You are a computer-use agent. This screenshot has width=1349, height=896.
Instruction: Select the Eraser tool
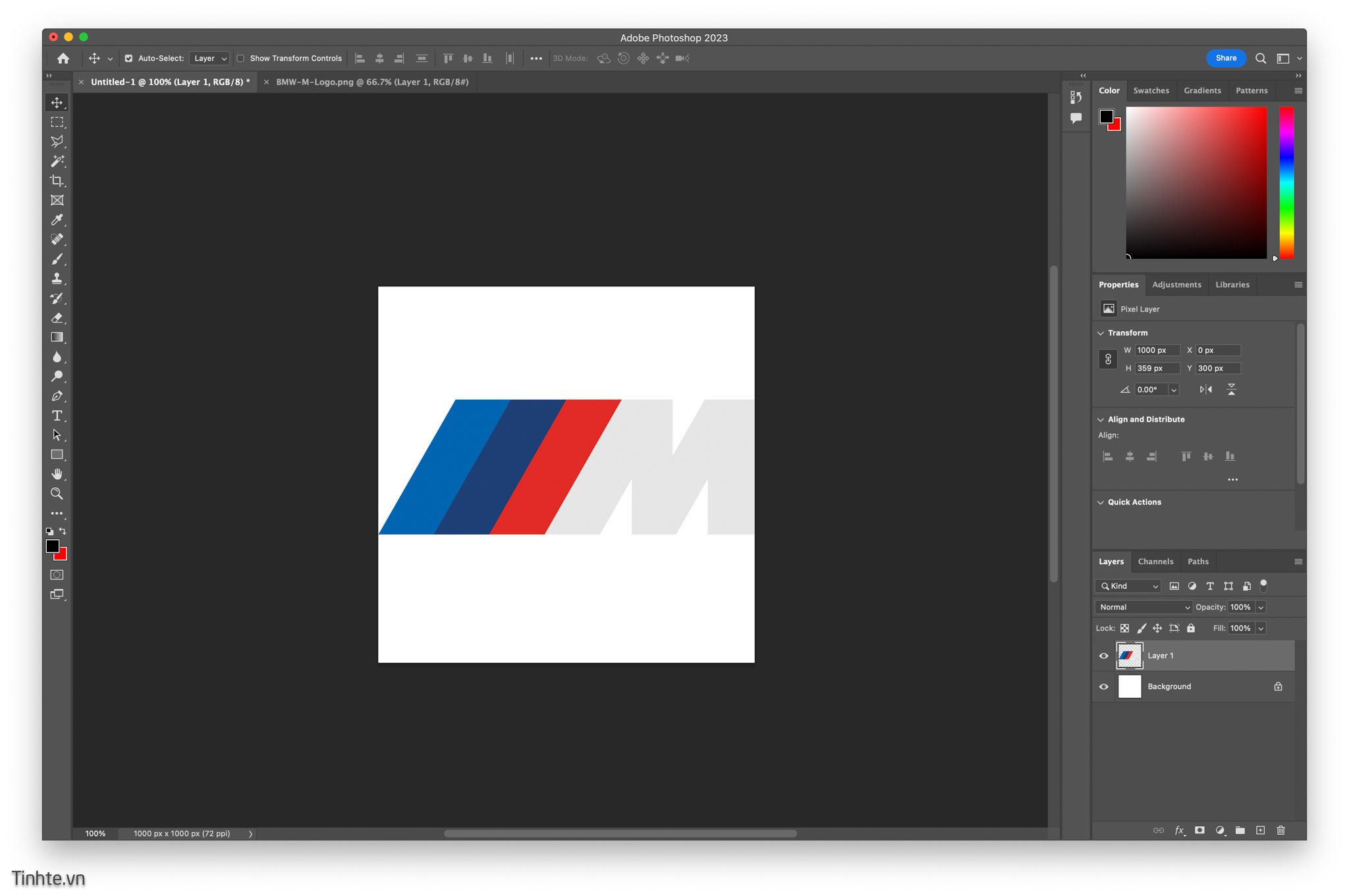tap(57, 318)
